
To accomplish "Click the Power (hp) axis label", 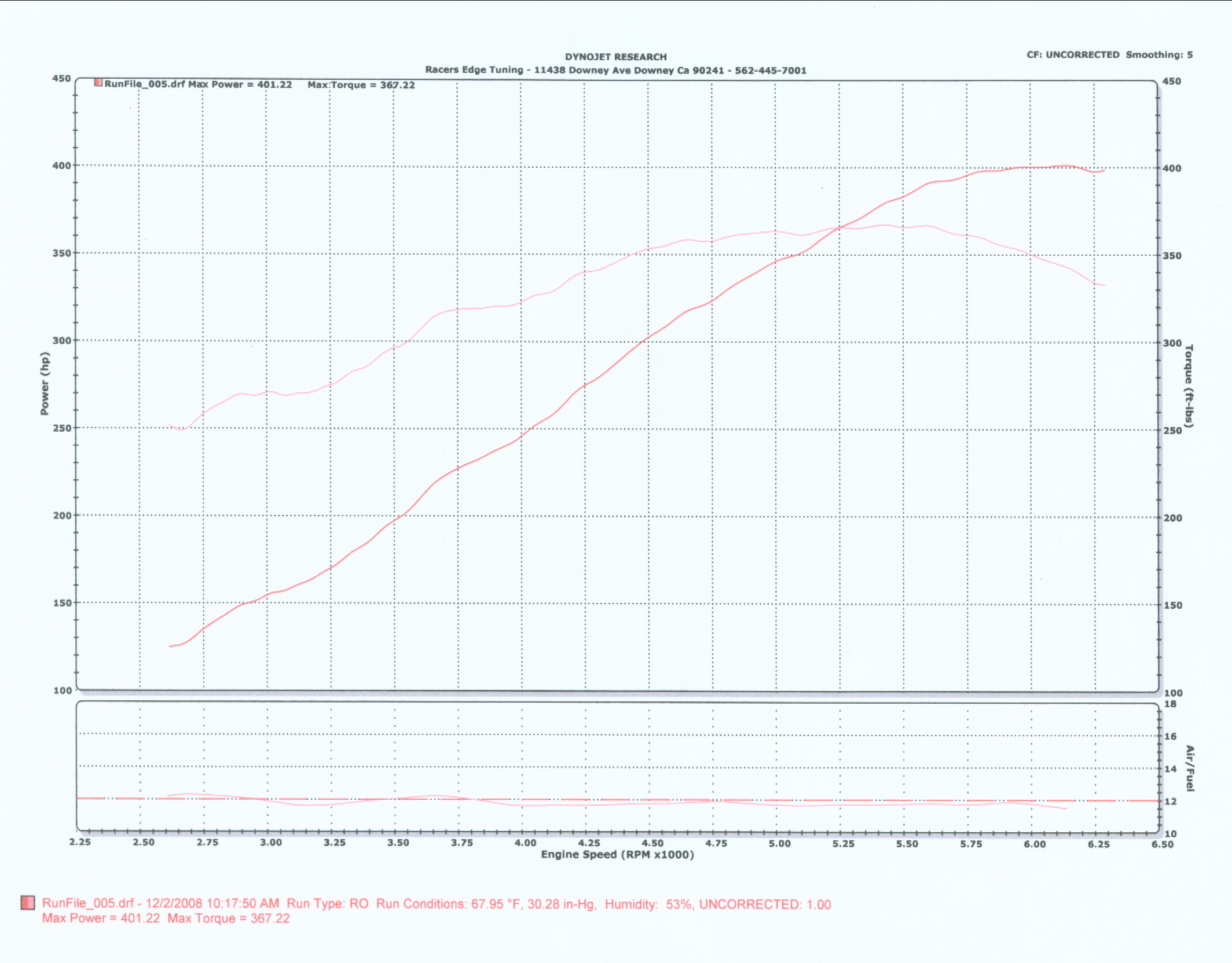I will pos(45,383).
